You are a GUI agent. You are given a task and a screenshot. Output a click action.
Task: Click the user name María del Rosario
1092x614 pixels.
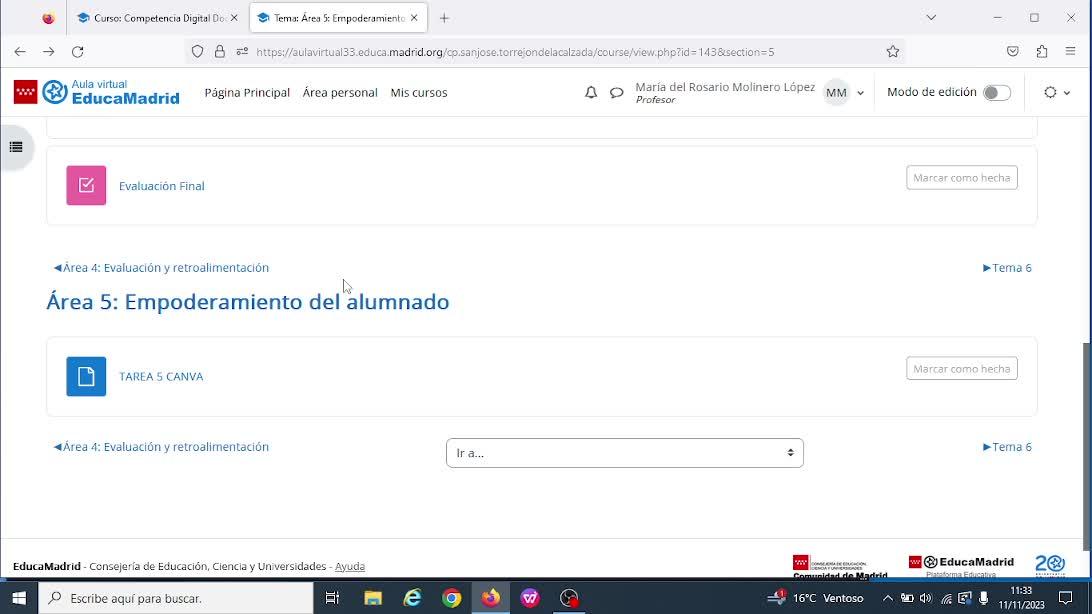point(725,87)
